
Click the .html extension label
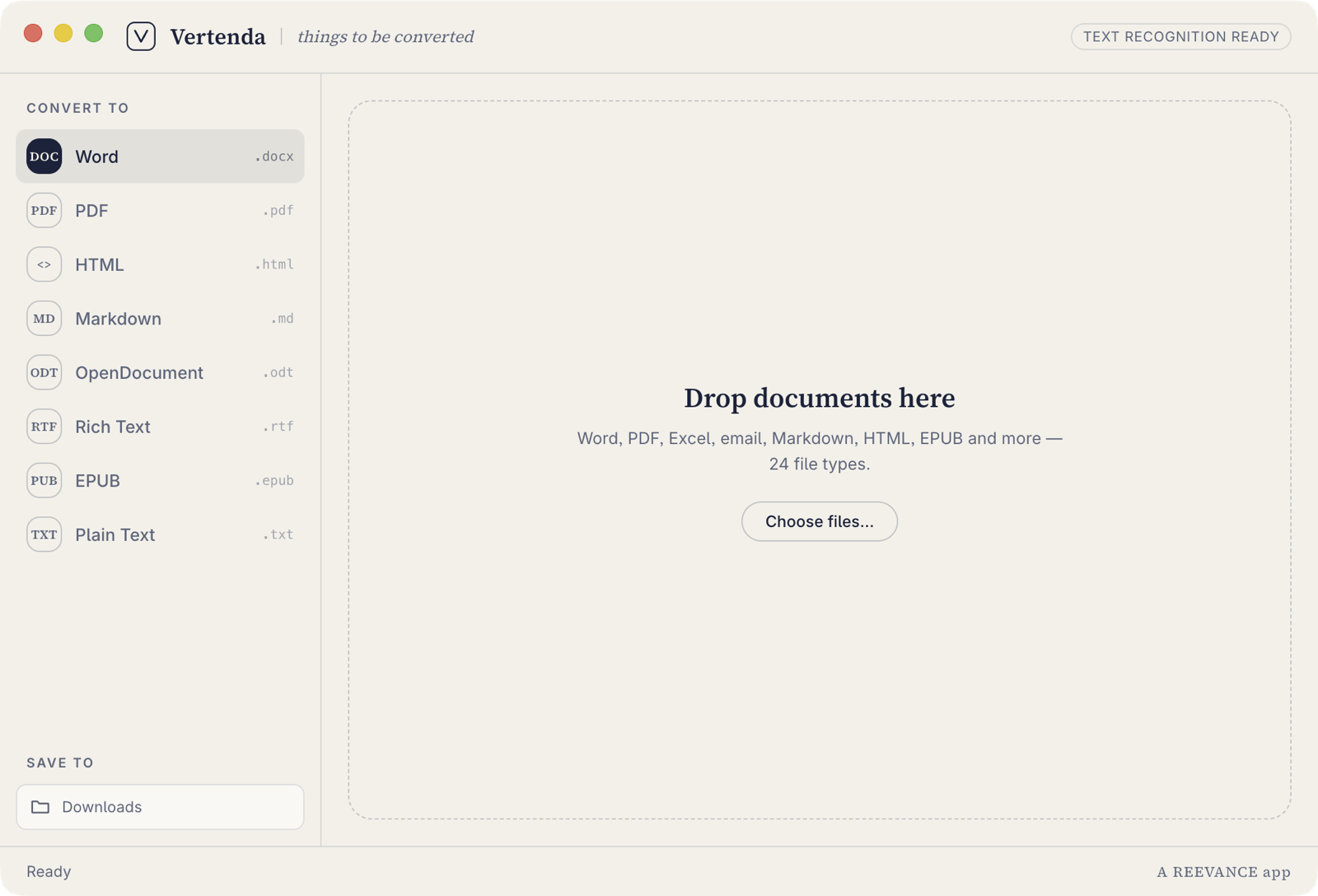click(x=274, y=264)
